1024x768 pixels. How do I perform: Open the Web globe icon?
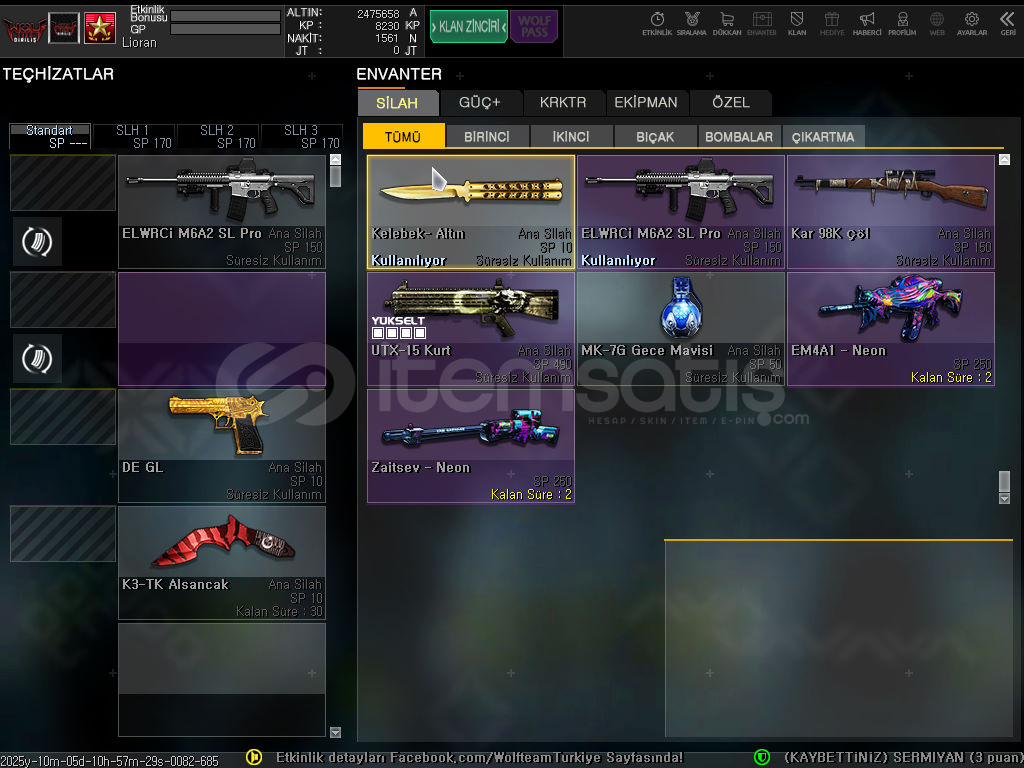click(936, 23)
